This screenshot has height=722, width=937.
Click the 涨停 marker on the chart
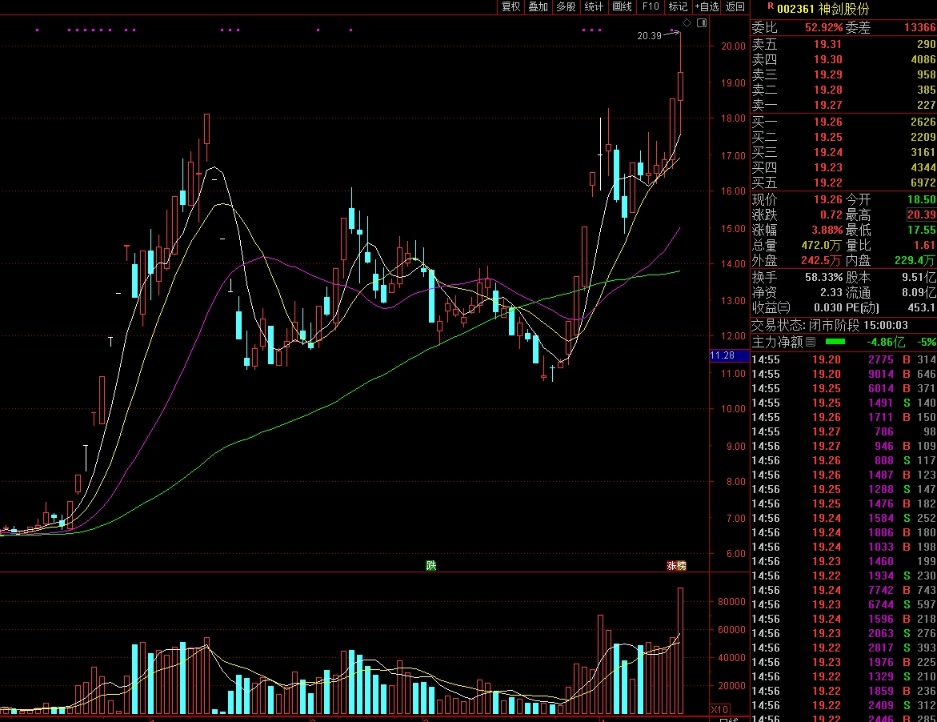point(677,566)
